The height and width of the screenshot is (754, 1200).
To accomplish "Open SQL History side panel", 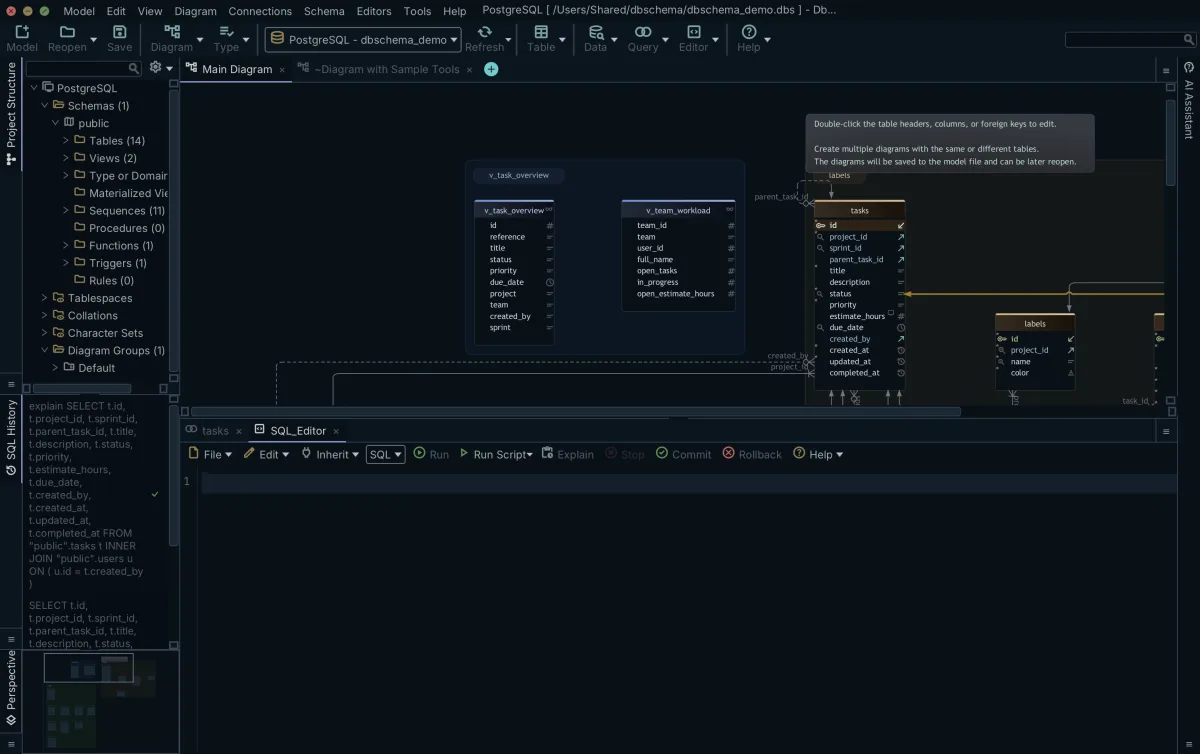I will coord(12,437).
